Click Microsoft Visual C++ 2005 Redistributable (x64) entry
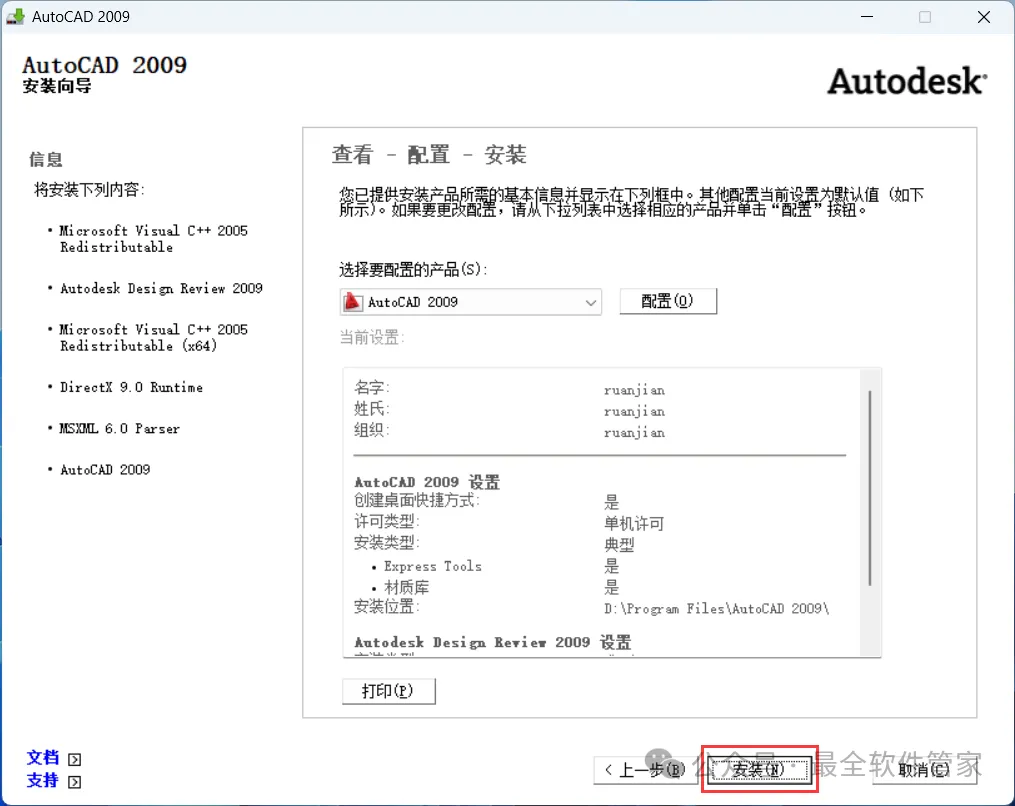1015x806 pixels. coord(153,337)
